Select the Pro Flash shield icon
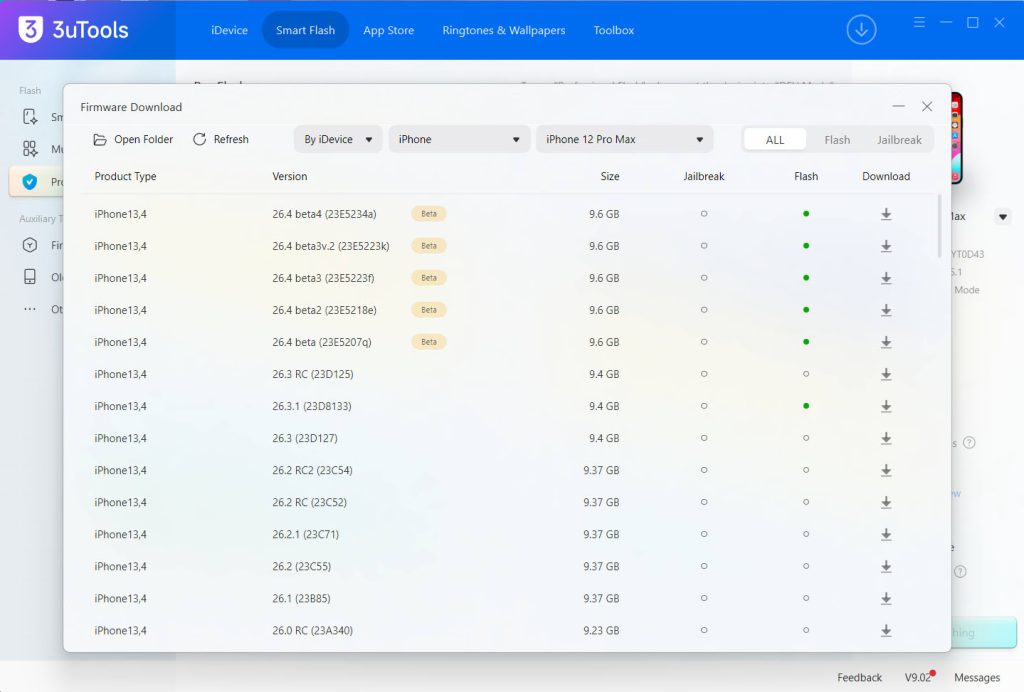This screenshot has height=692, width=1024. click(29, 182)
